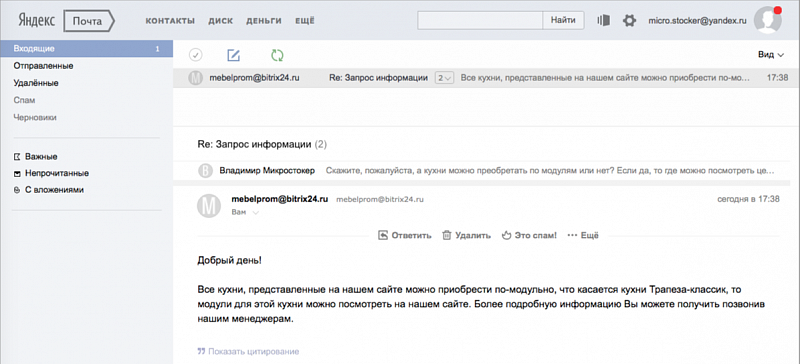Open the Ещё message actions menu
The image size is (800, 364).
click(583, 235)
